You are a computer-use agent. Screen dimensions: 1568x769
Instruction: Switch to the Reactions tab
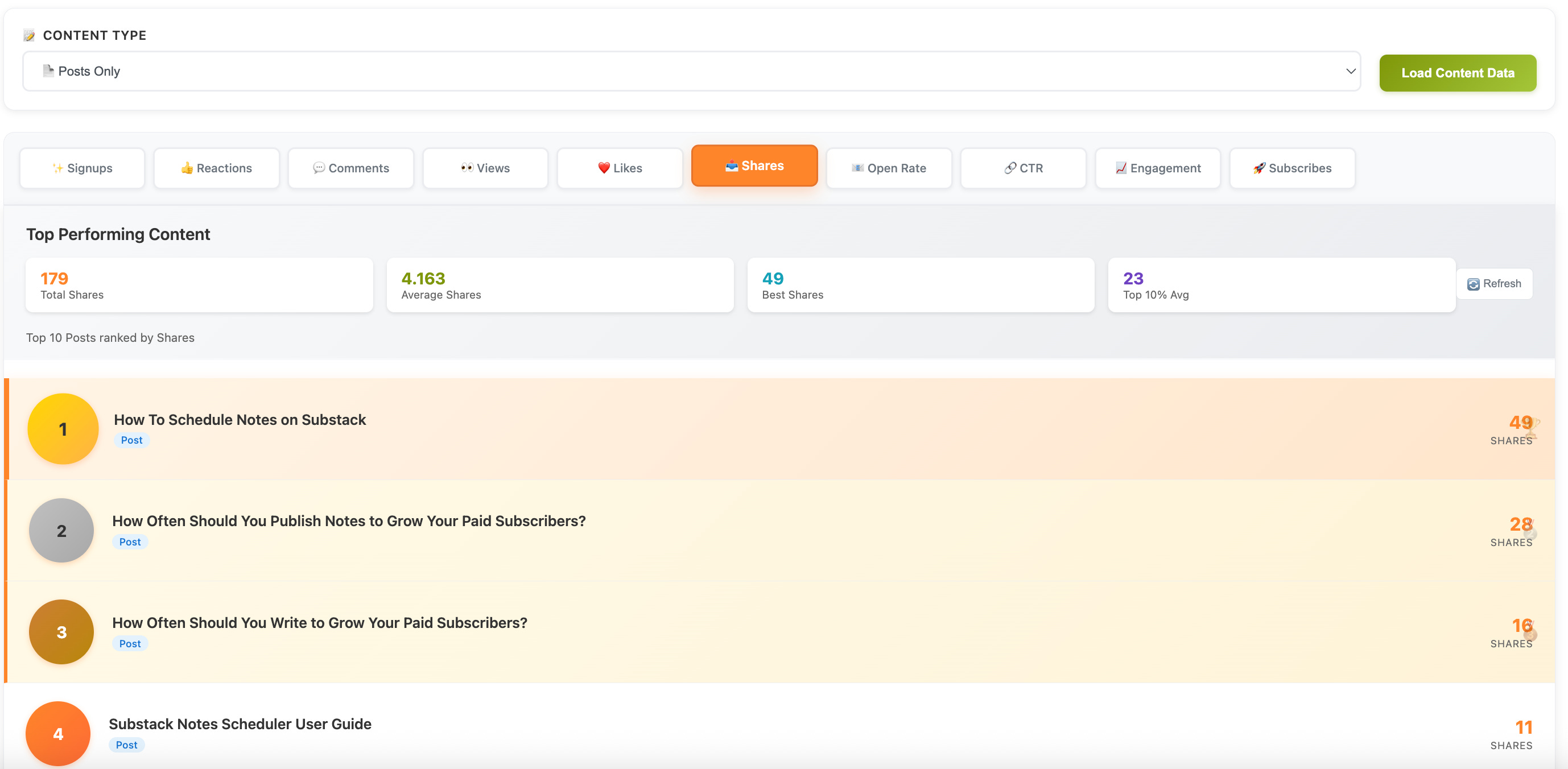(217, 168)
